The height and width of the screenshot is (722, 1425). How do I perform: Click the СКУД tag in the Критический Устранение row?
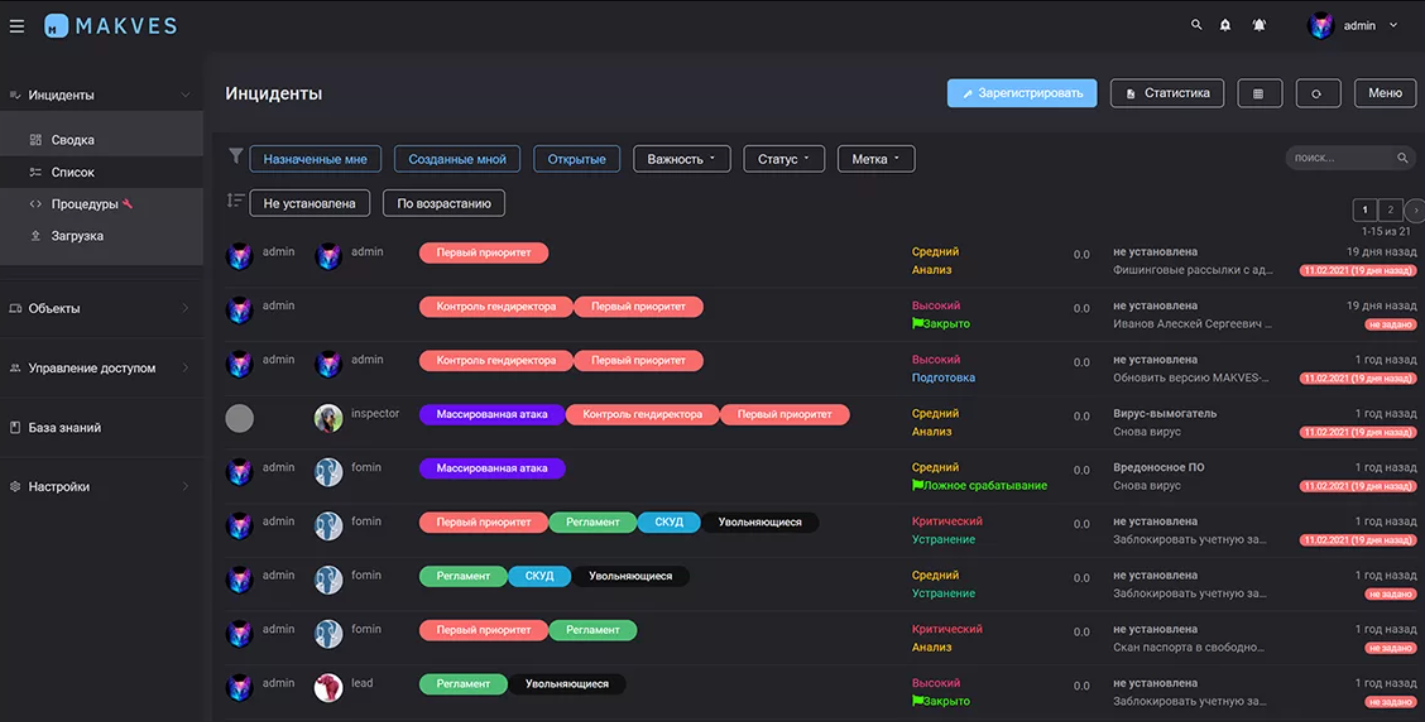click(x=668, y=522)
